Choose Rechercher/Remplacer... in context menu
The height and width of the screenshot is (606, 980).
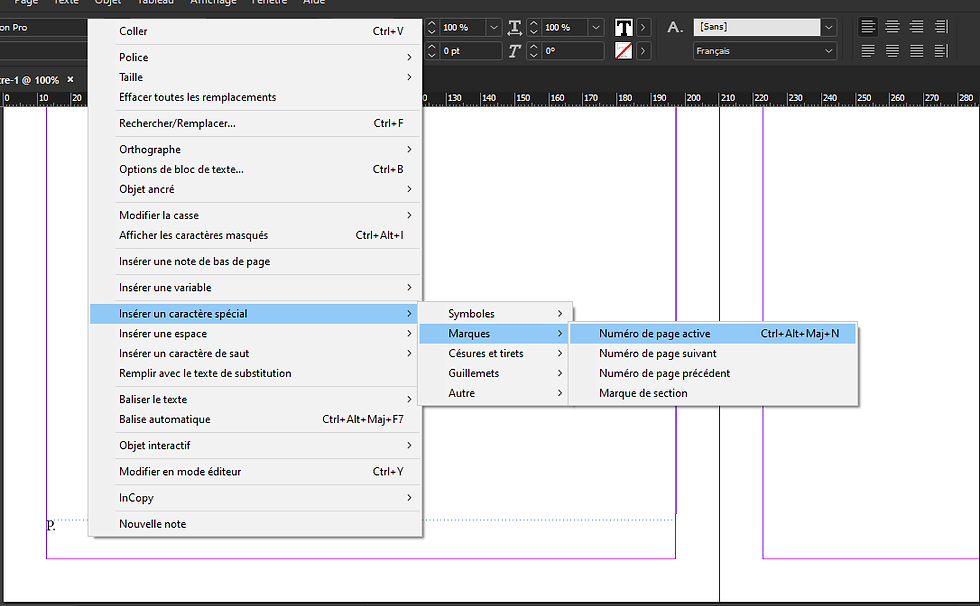[x=256, y=124]
